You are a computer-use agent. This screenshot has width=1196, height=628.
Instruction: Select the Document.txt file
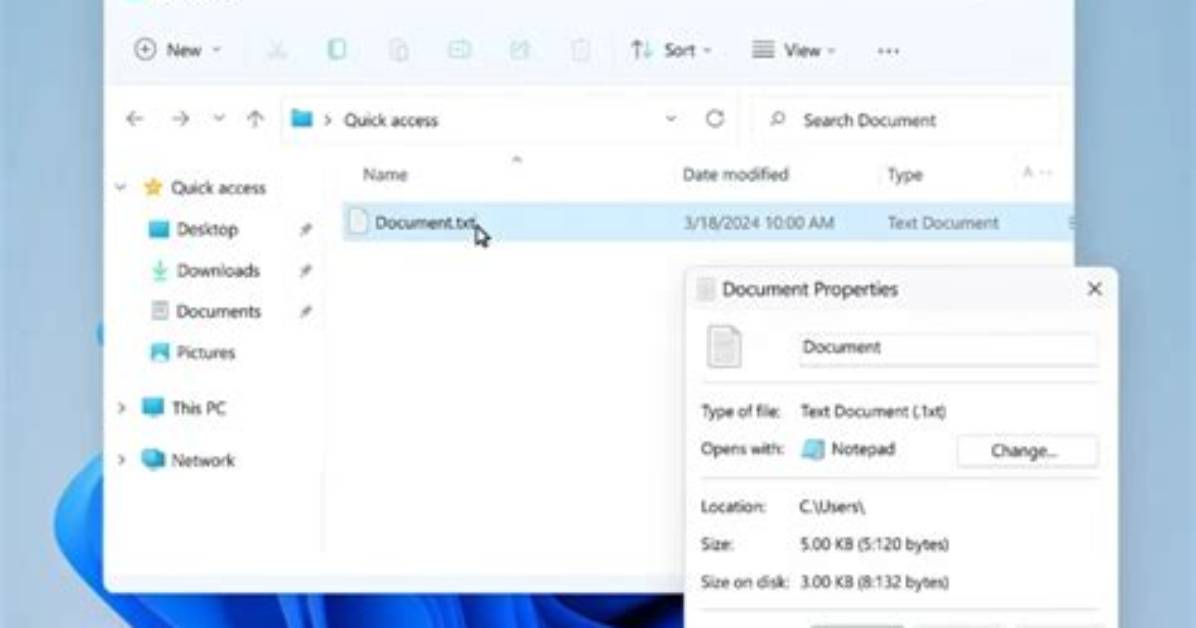[426, 223]
